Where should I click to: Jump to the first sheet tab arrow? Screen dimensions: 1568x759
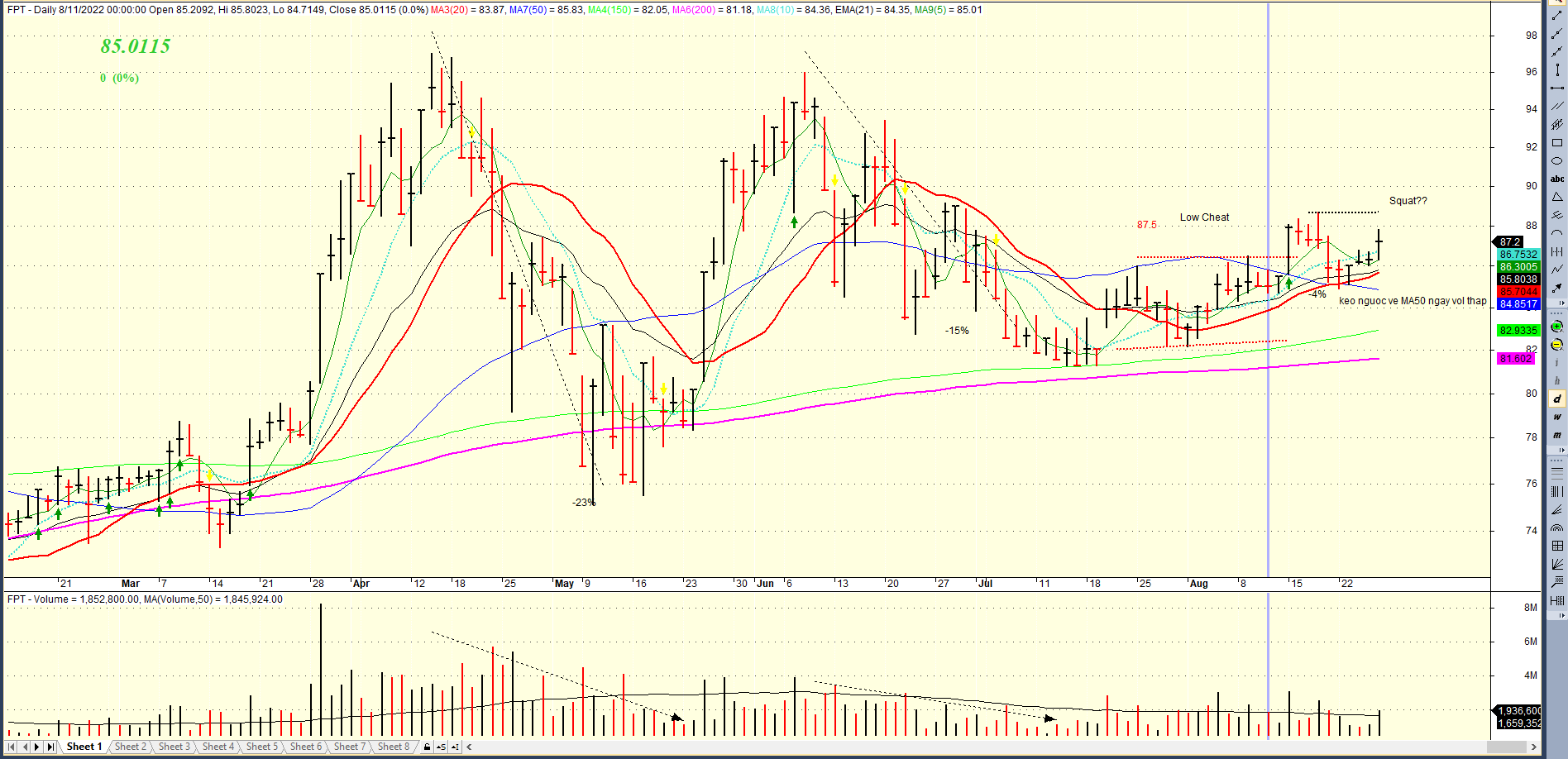(12, 747)
